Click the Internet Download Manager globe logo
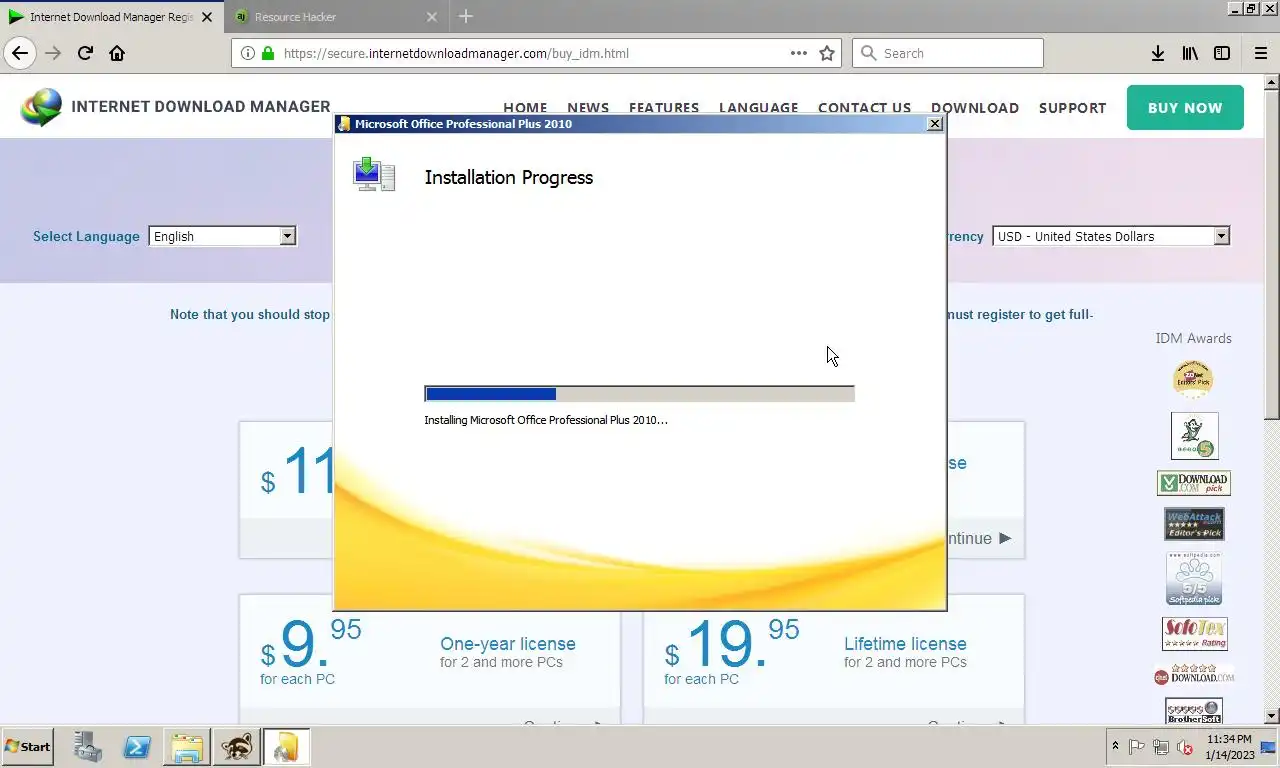Viewport: 1280px width, 768px height. click(x=41, y=107)
